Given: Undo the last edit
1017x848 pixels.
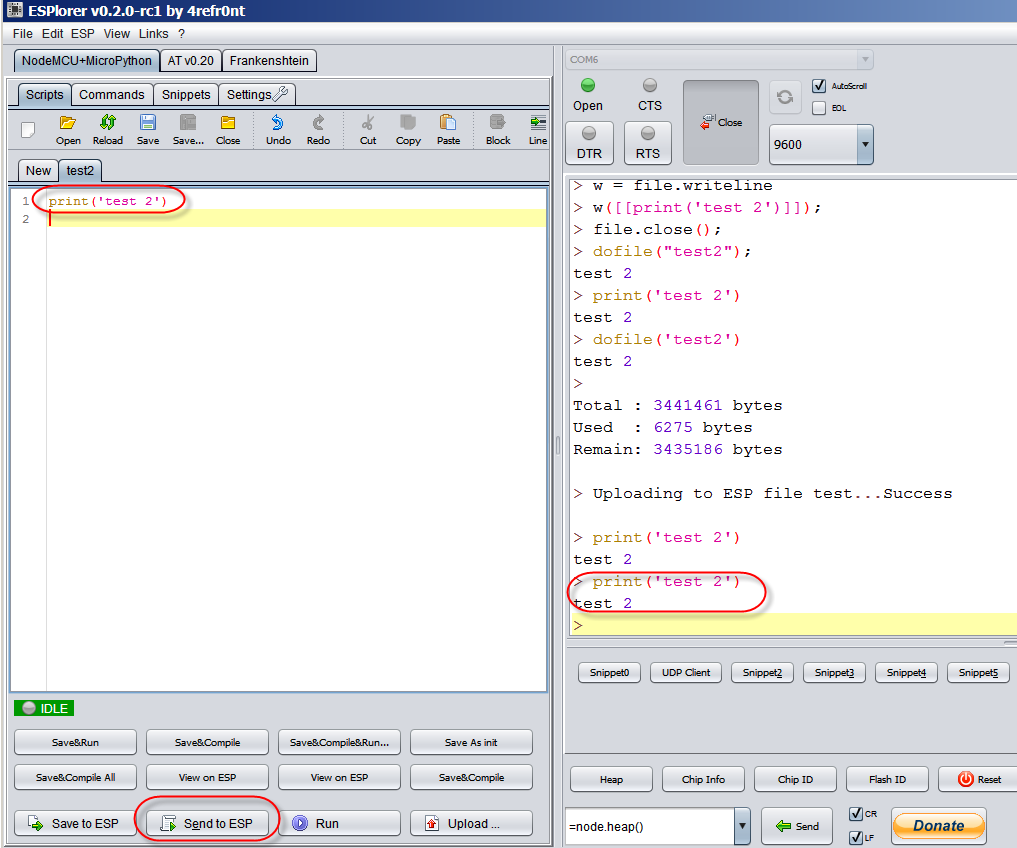Looking at the screenshot, I should point(278,130).
